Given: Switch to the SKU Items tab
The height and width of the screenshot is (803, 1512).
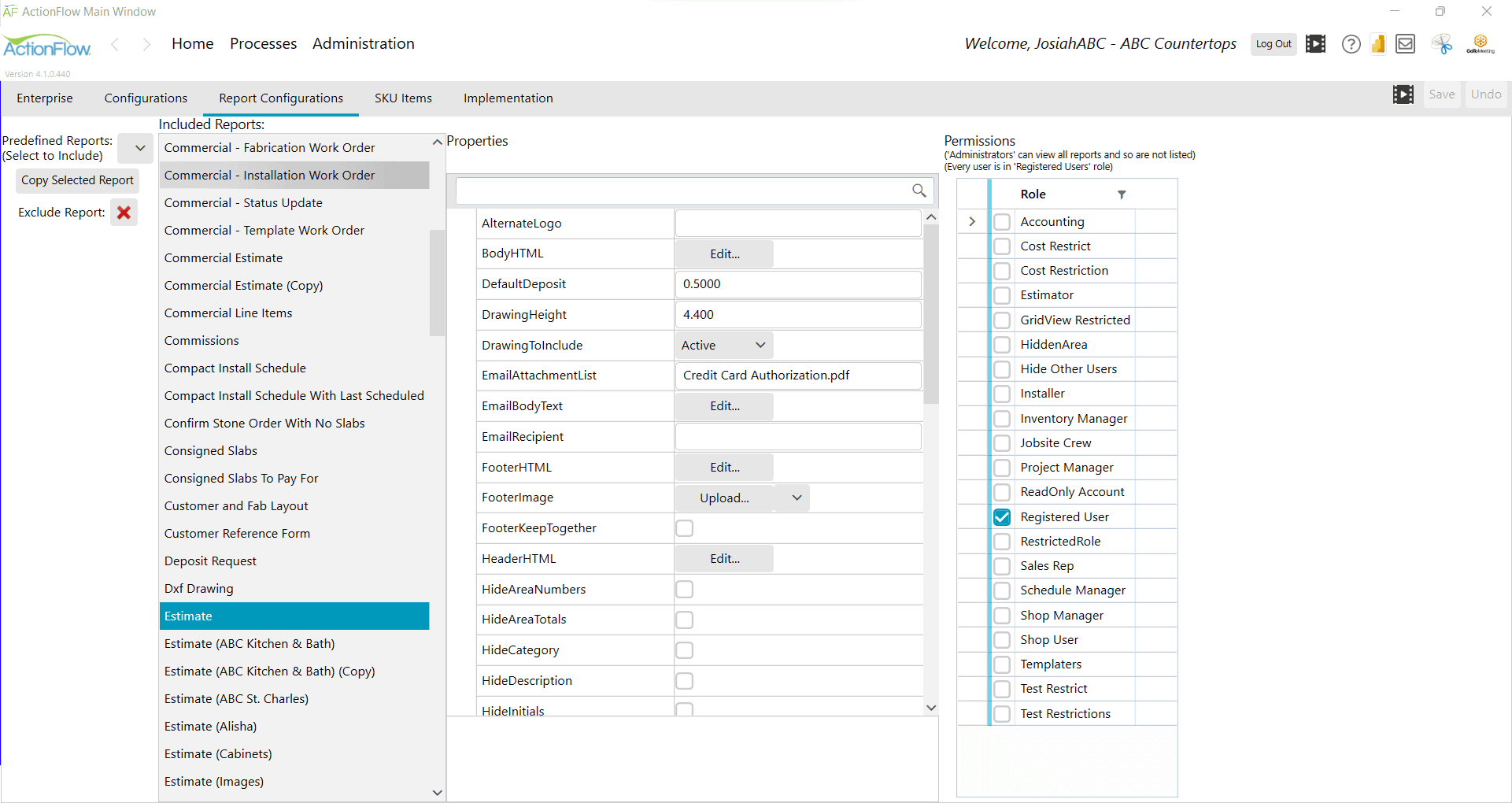Looking at the screenshot, I should 403,98.
